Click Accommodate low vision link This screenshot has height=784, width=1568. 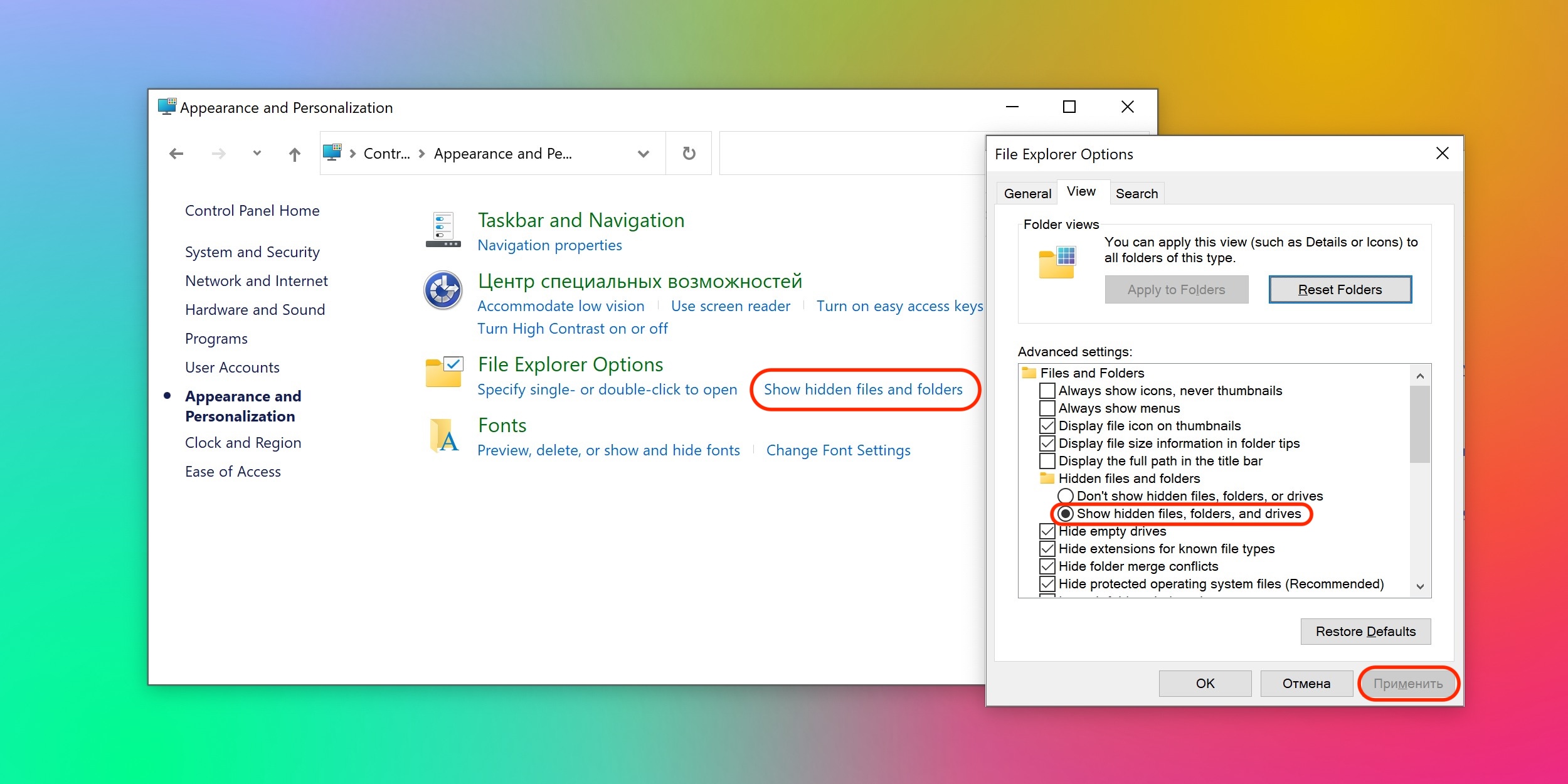click(561, 306)
